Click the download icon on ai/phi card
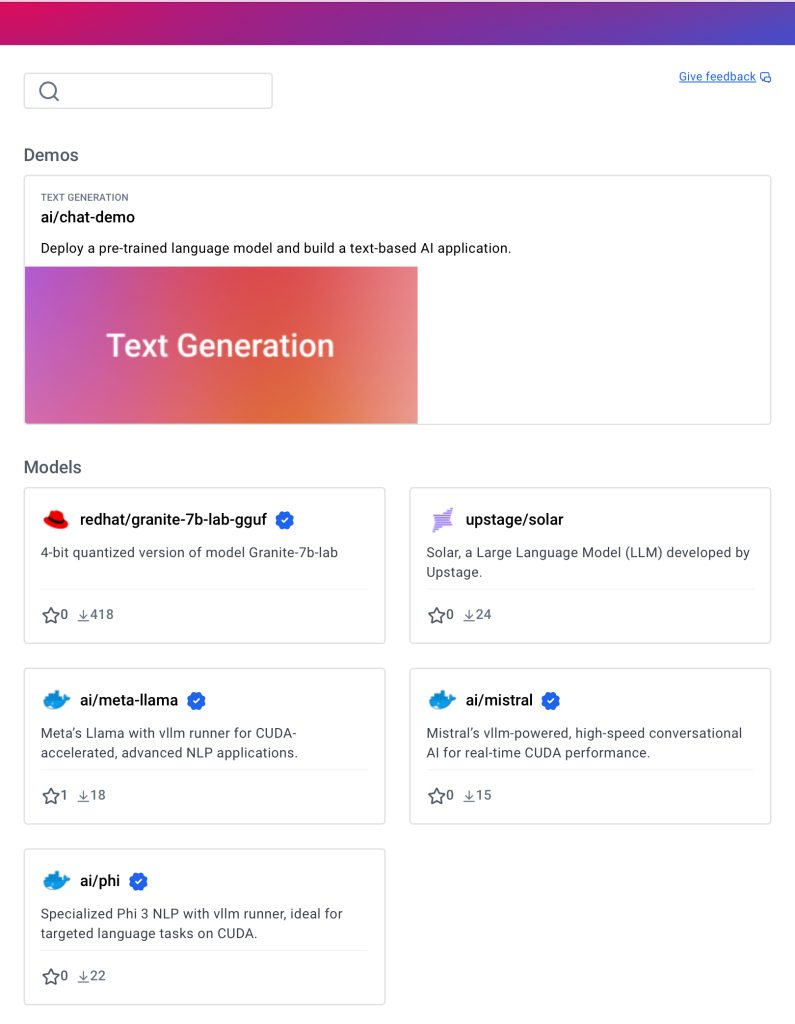The width and height of the screenshot is (795, 1024). 83,976
